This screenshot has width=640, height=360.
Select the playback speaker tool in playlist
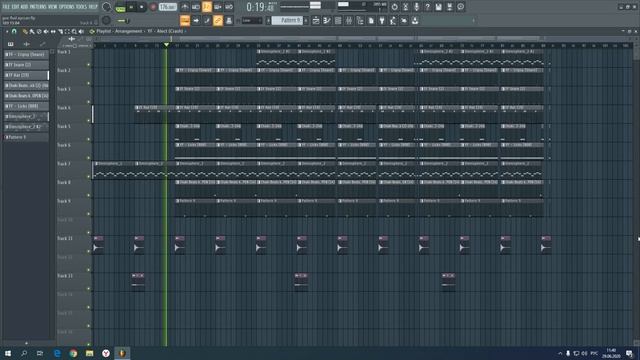tap(81, 31)
